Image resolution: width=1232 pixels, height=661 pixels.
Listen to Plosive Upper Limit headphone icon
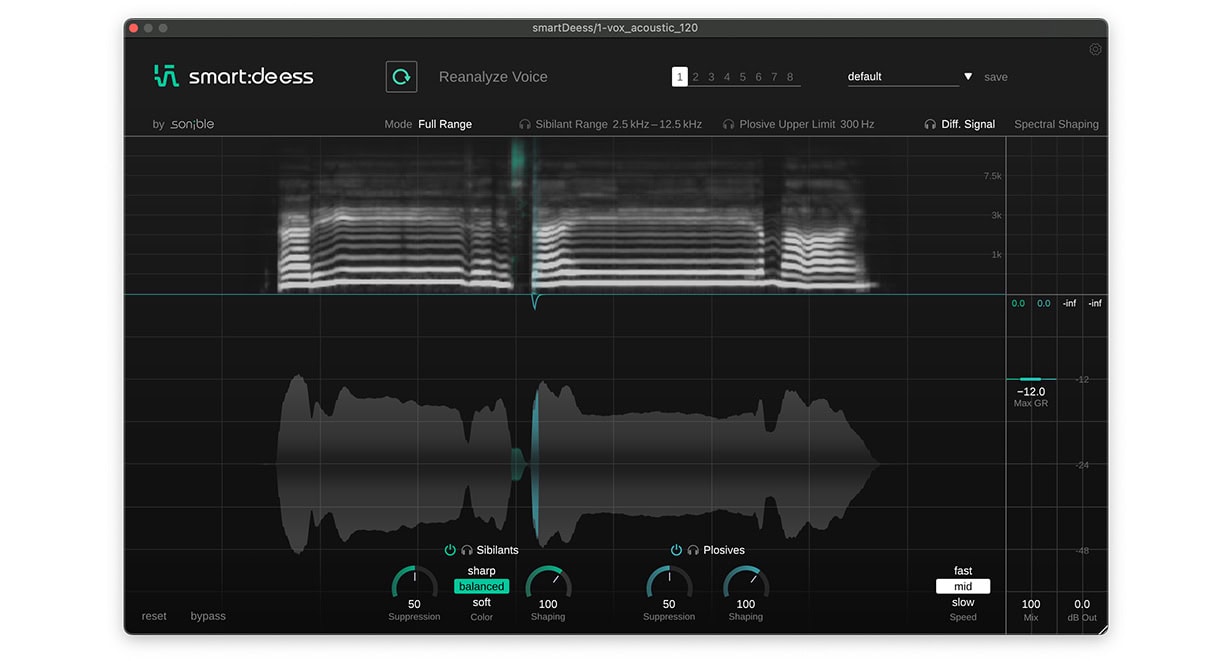coord(728,124)
